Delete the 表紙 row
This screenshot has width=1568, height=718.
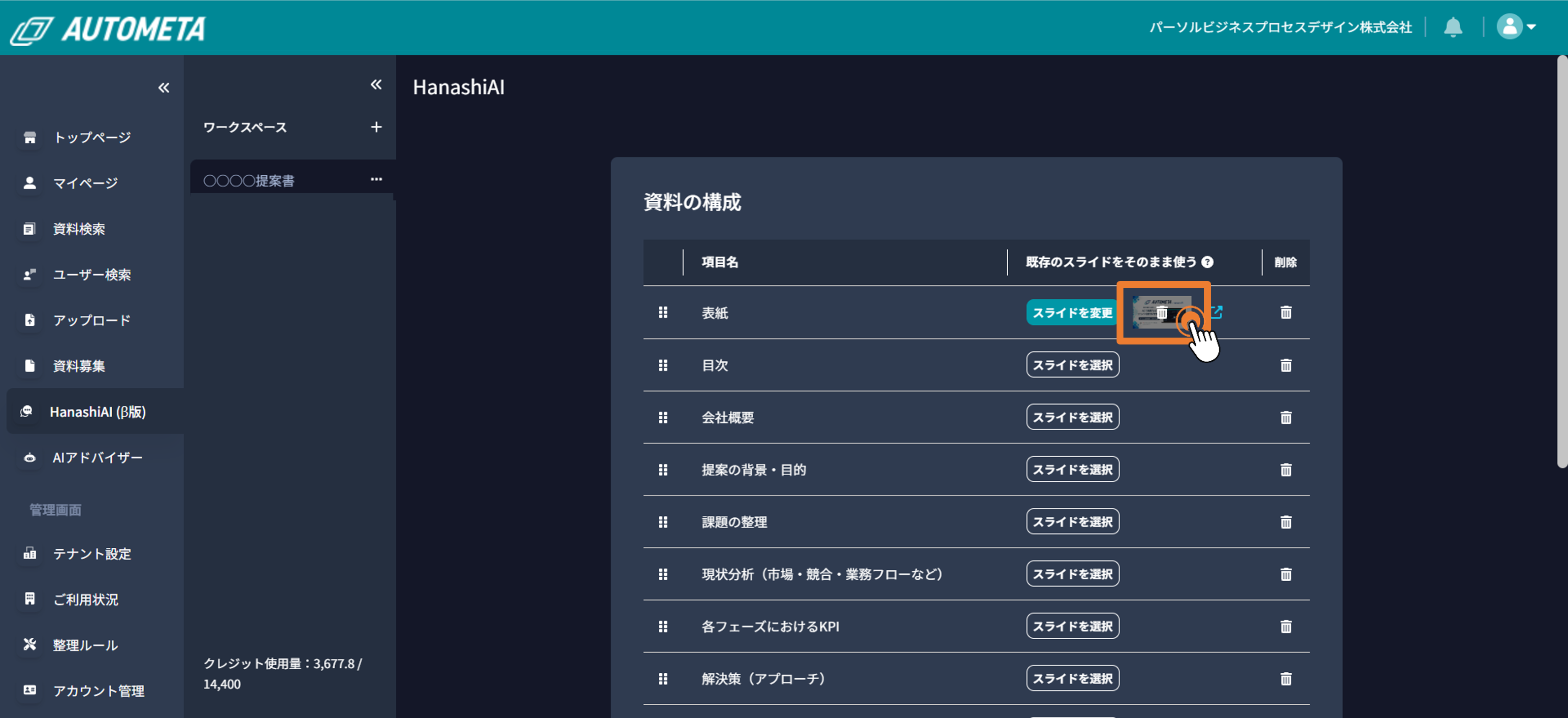[x=1285, y=312]
